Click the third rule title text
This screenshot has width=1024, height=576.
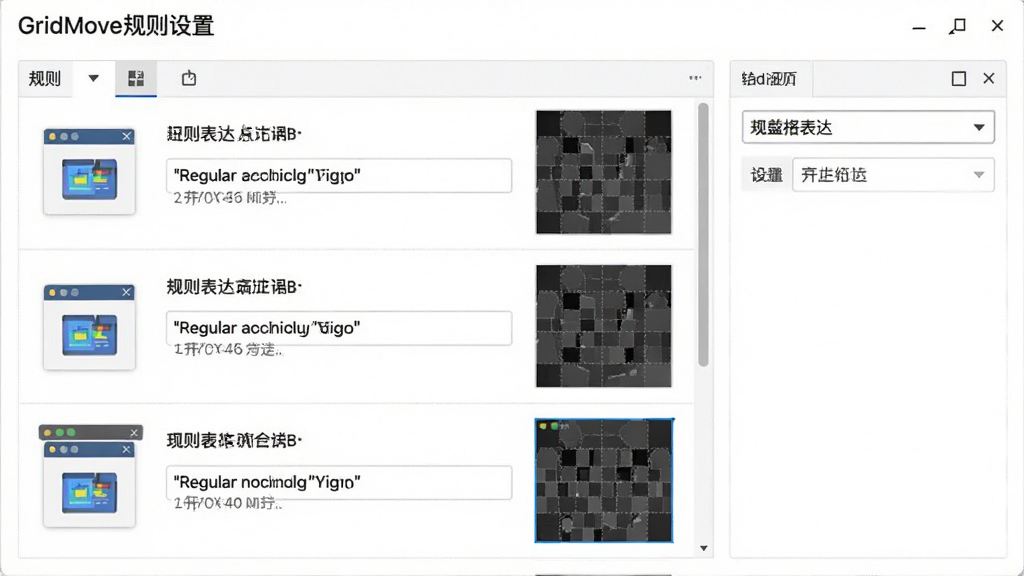pyautogui.click(x=234, y=440)
